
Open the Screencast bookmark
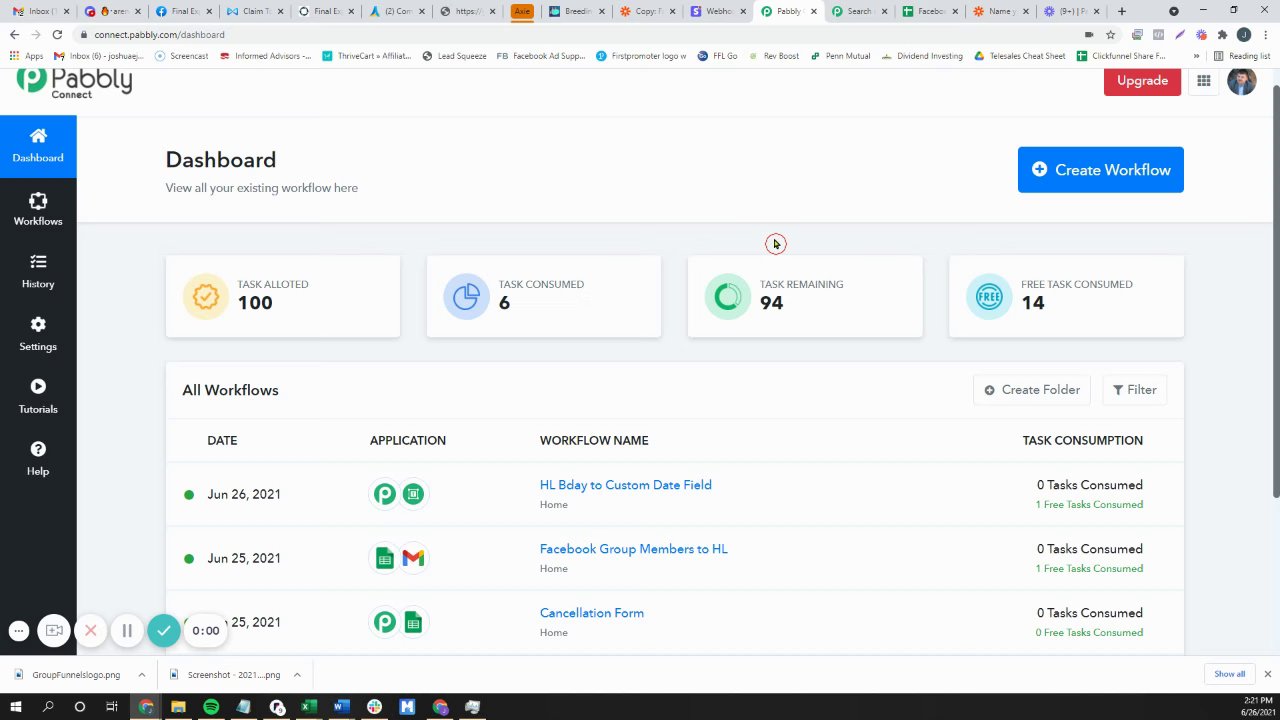pyautogui.click(x=182, y=56)
